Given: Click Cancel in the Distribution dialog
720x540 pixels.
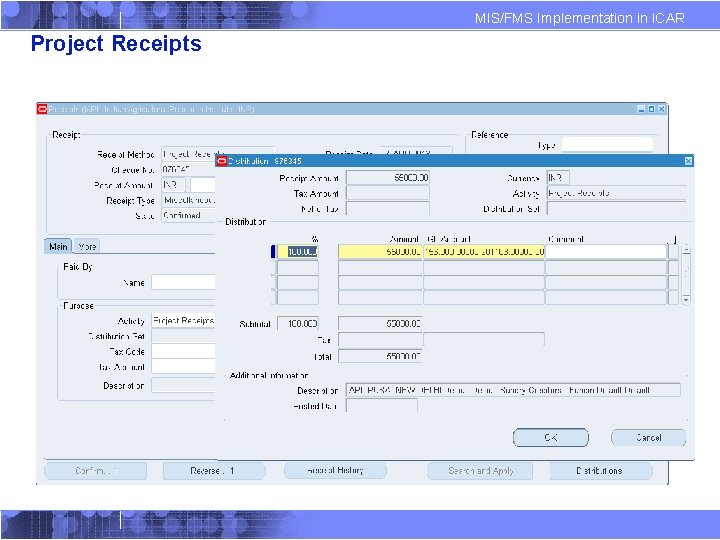Looking at the screenshot, I should 648,437.
